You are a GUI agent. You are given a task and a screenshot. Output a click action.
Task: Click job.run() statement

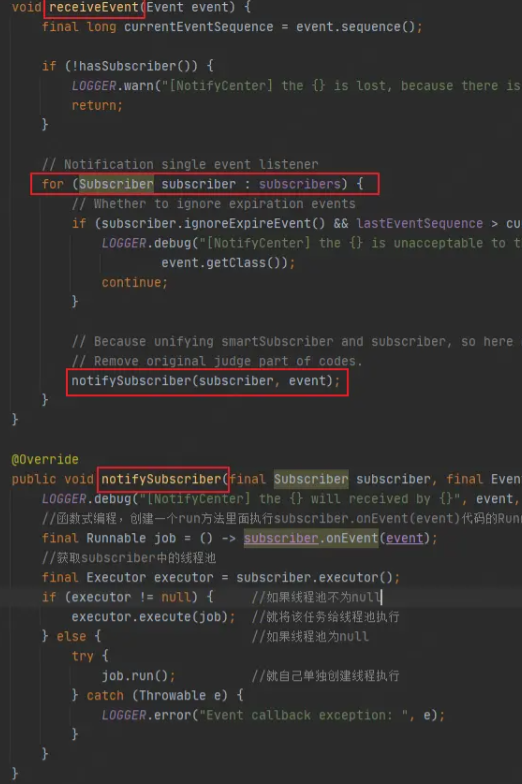(138, 676)
